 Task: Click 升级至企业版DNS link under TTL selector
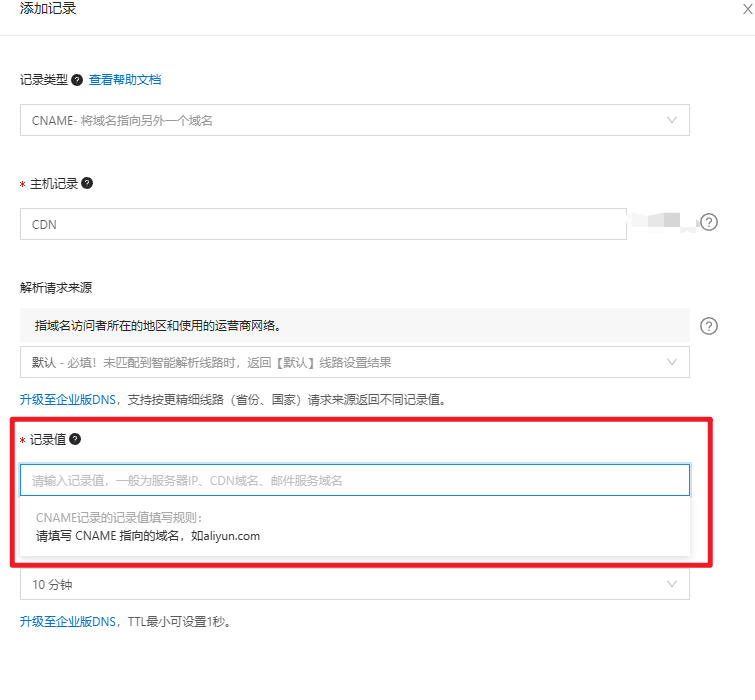point(70,621)
